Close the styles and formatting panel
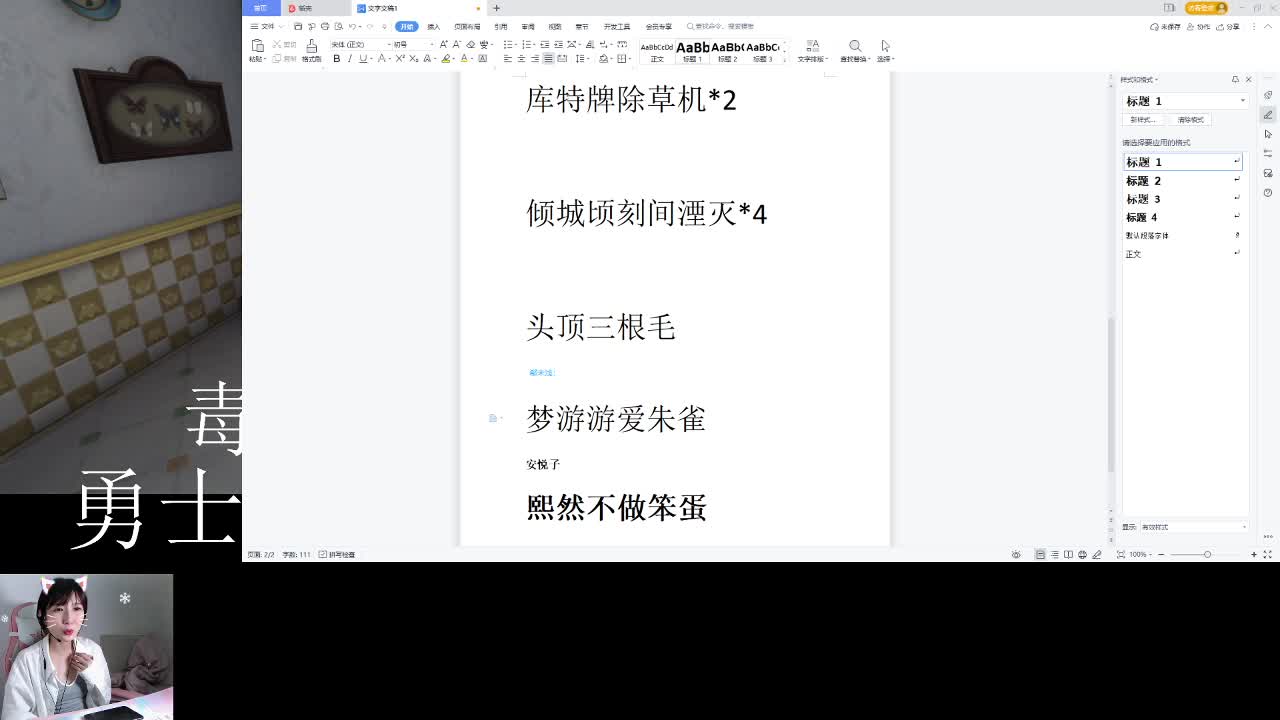 coord(1248,79)
